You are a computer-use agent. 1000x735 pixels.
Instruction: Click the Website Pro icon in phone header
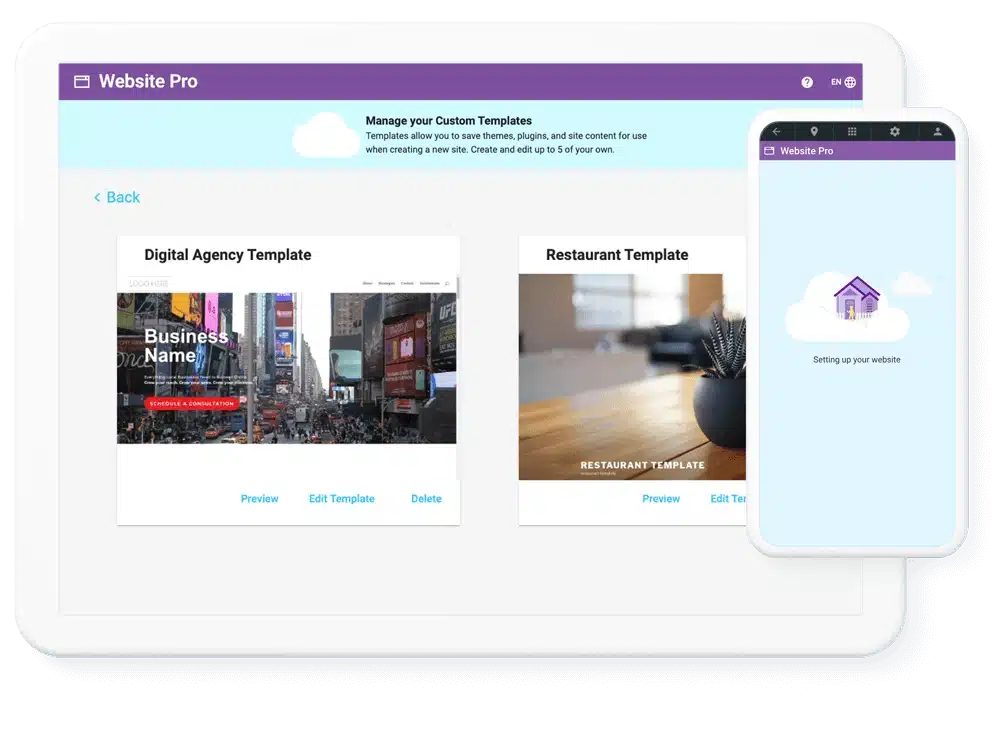[x=769, y=151]
